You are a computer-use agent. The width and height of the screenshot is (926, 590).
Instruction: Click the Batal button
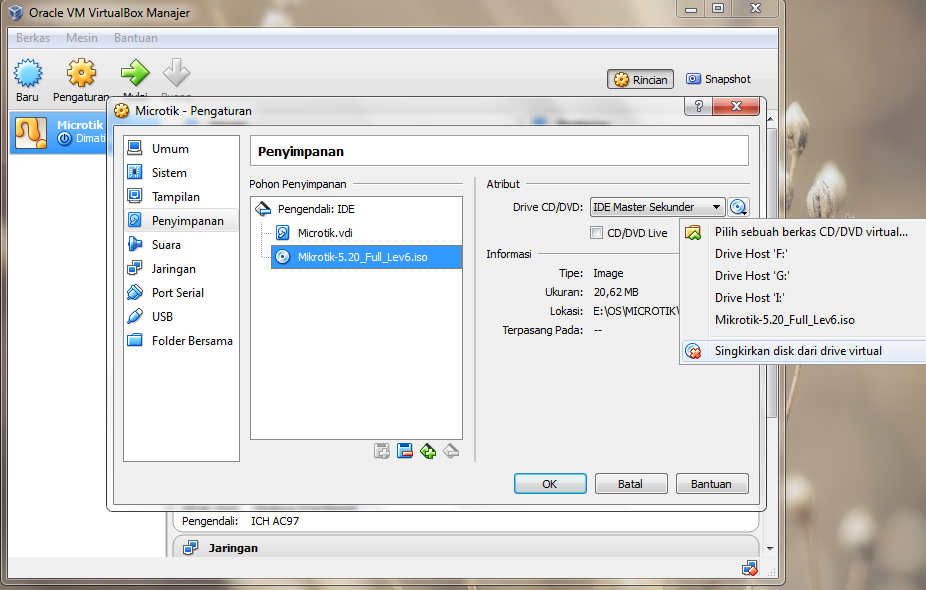pos(631,484)
